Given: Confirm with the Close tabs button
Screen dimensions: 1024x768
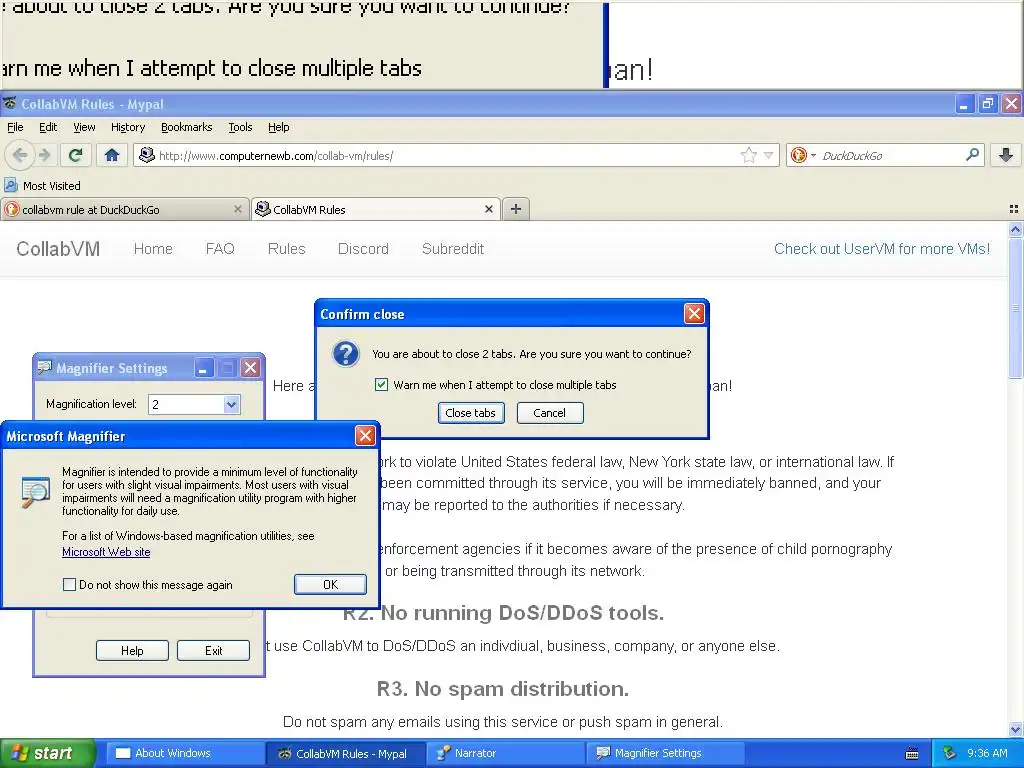Looking at the screenshot, I should 471,413.
